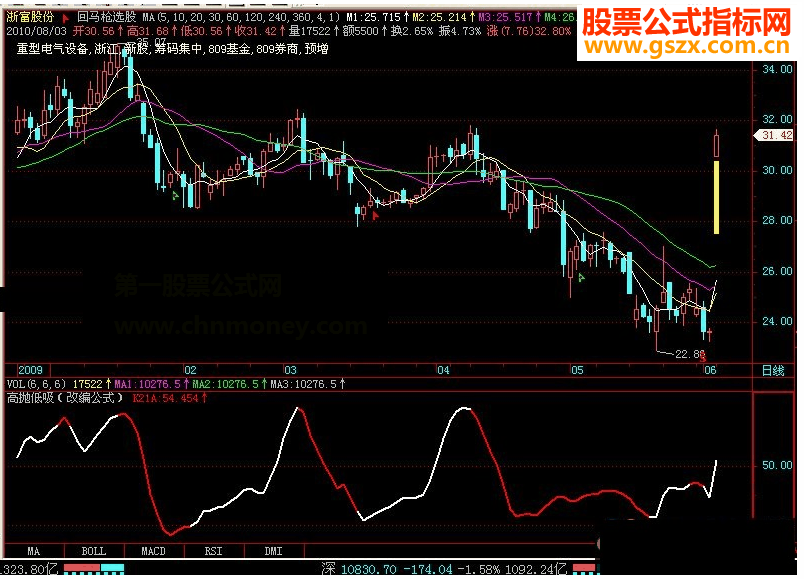Screen dimensions: 804x579
Task: Click the 2009 year marker on time axis
Action: coord(30,370)
